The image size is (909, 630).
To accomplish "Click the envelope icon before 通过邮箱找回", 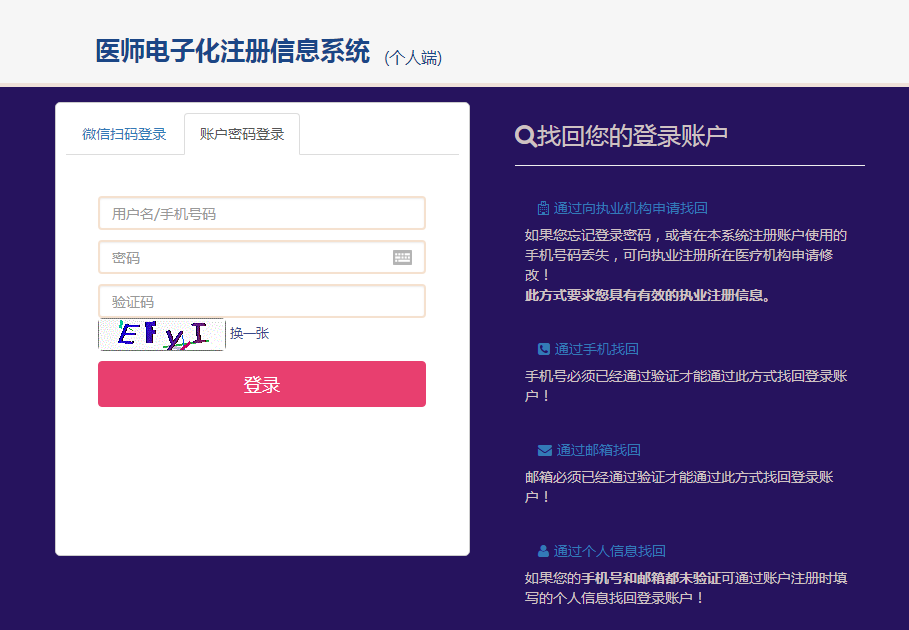I will click(x=544, y=450).
